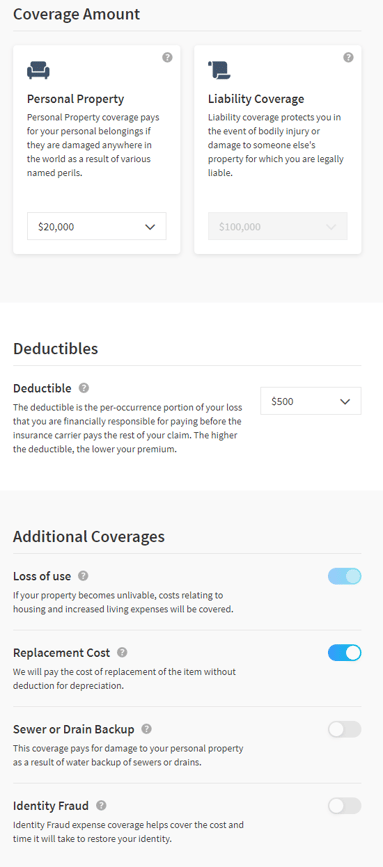The image size is (383, 867).
Task: Click the disabled $100,000 liability dropdown
Action: click(277, 226)
